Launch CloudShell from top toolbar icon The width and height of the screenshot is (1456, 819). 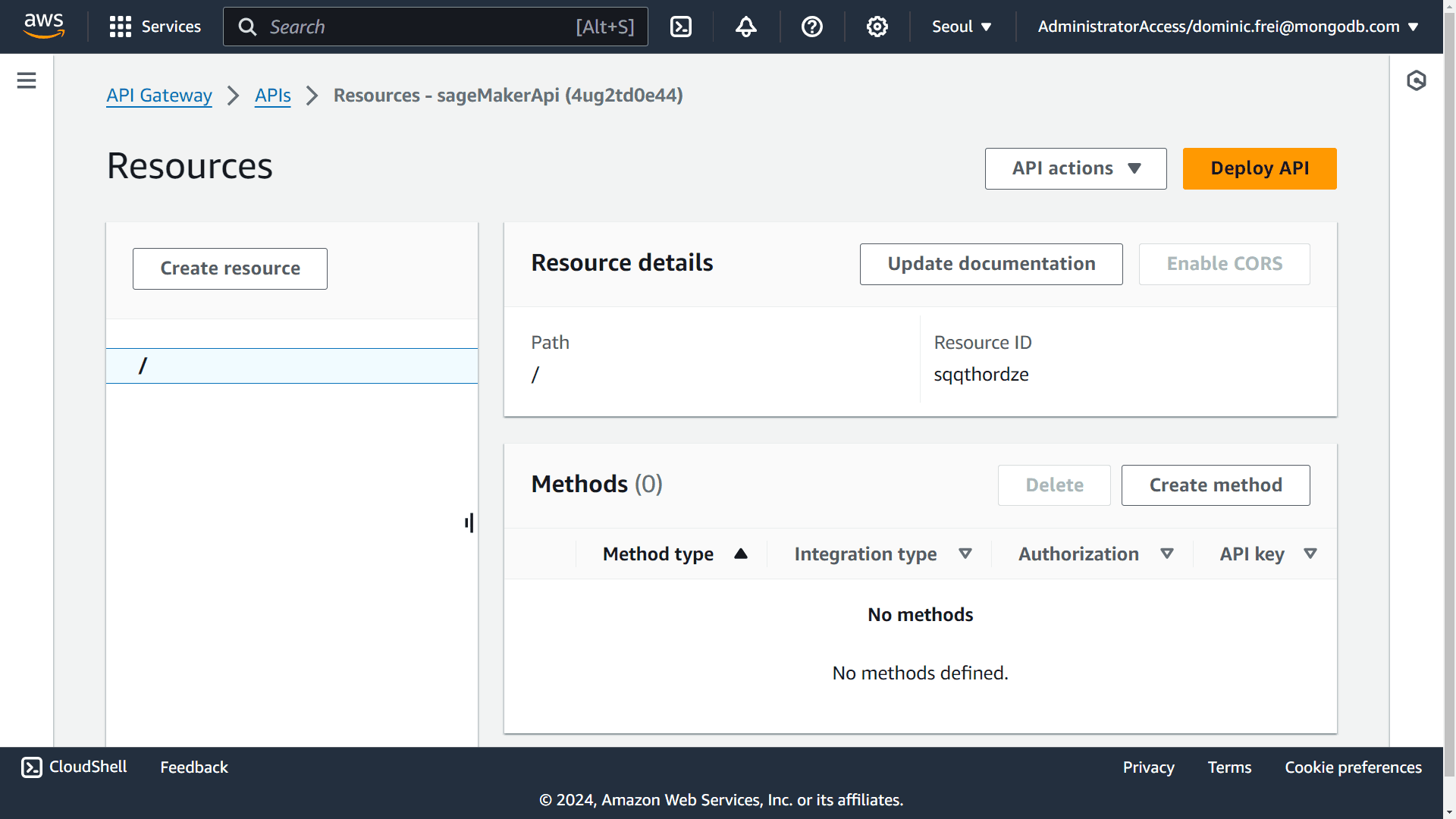[x=680, y=27]
